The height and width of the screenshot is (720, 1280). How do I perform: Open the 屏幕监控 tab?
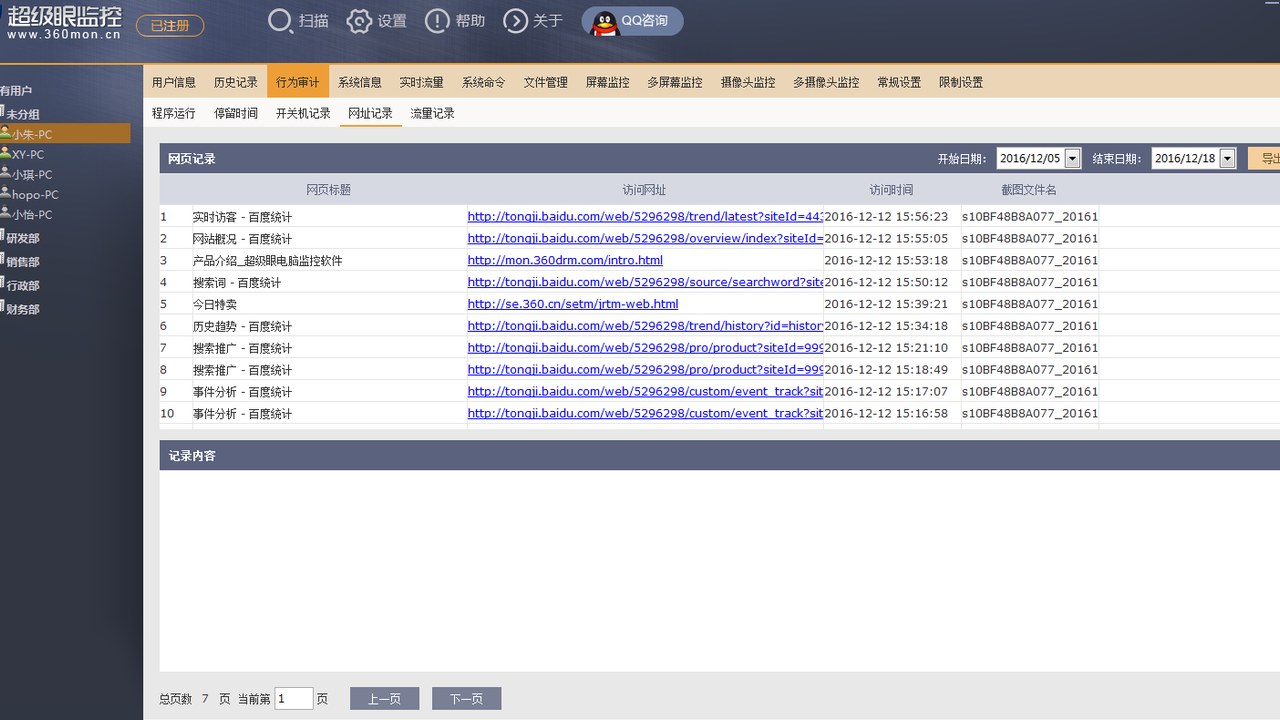[x=608, y=82]
